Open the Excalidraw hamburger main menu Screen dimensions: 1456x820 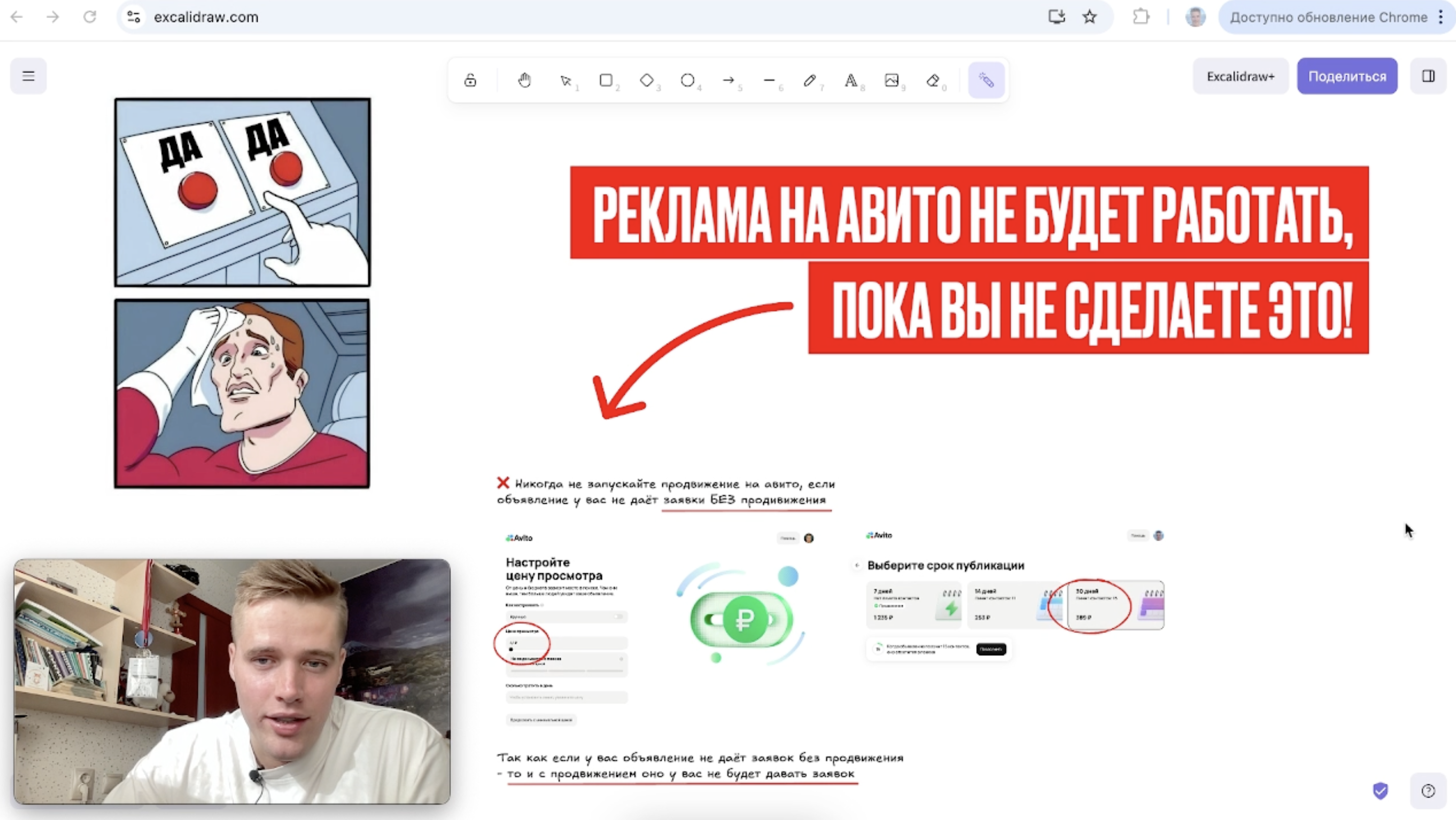click(28, 75)
